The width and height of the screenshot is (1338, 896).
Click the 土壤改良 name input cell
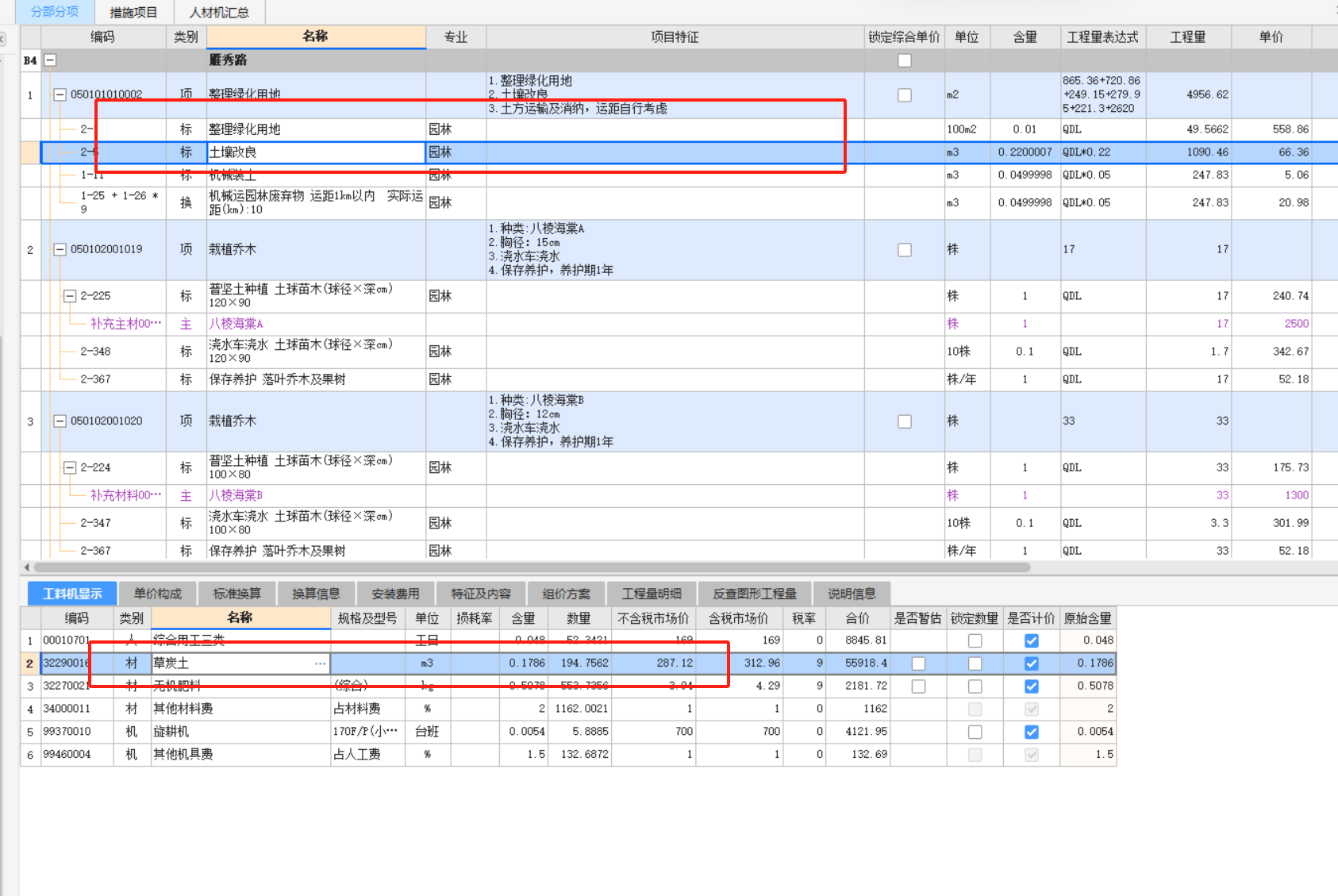[316, 152]
